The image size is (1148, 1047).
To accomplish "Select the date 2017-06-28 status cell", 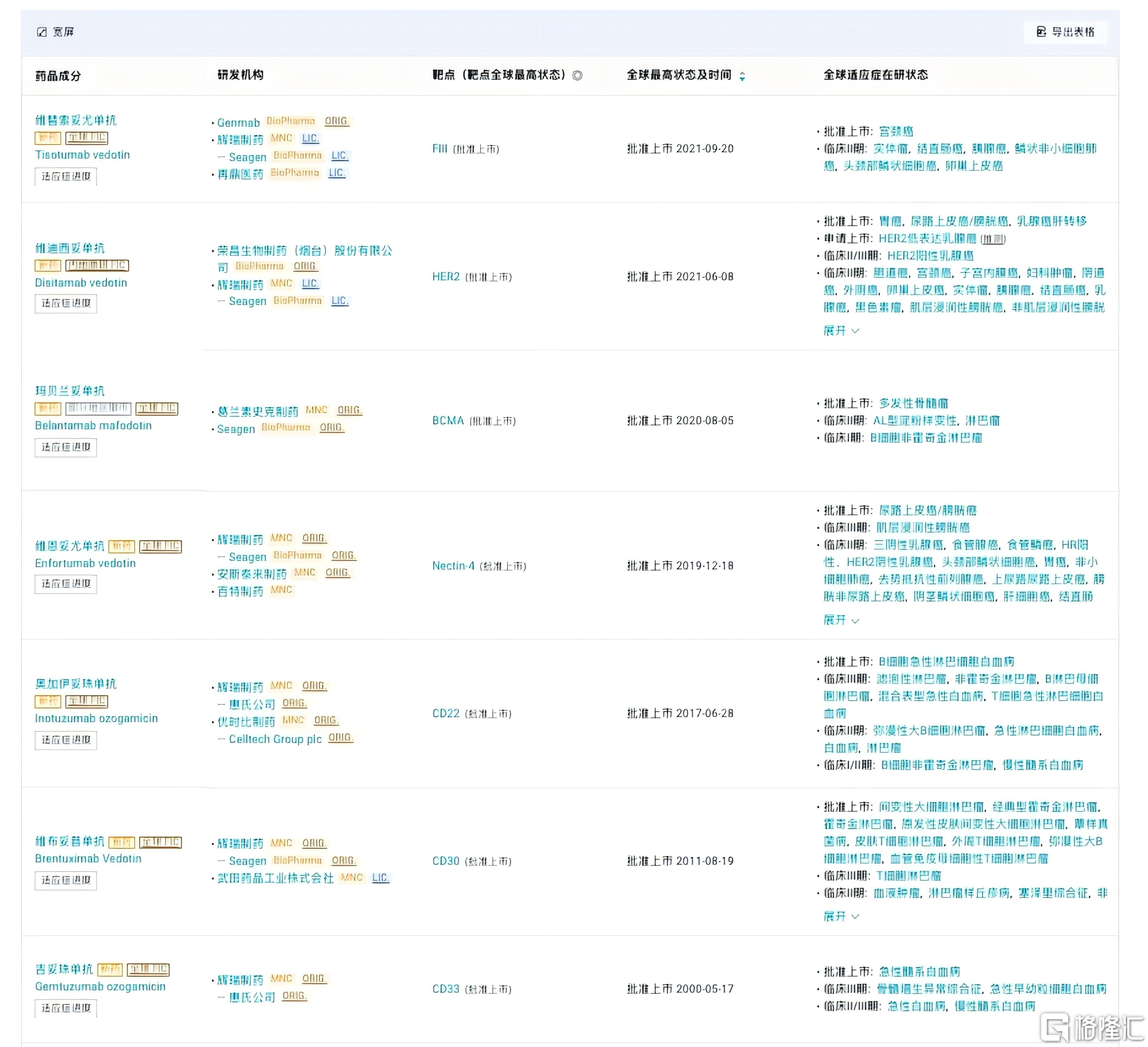I will click(x=681, y=714).
